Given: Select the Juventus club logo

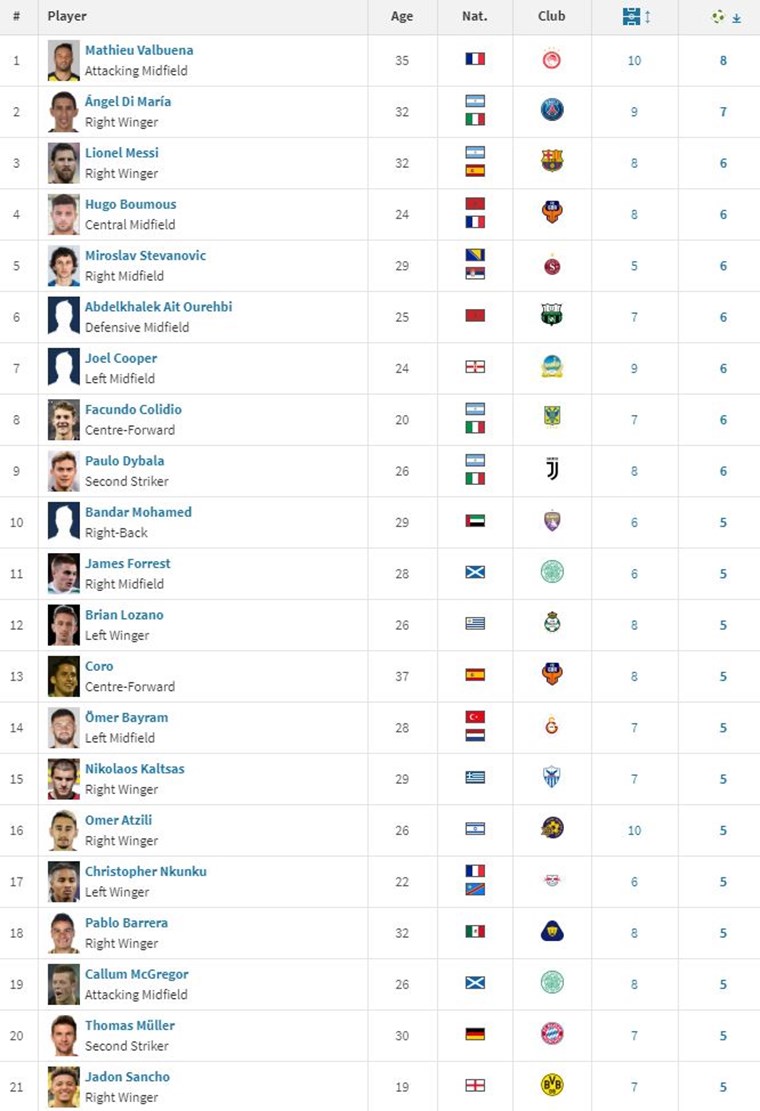Looking at the screenshot, I should pyautogui.click(x=552, y=470).
